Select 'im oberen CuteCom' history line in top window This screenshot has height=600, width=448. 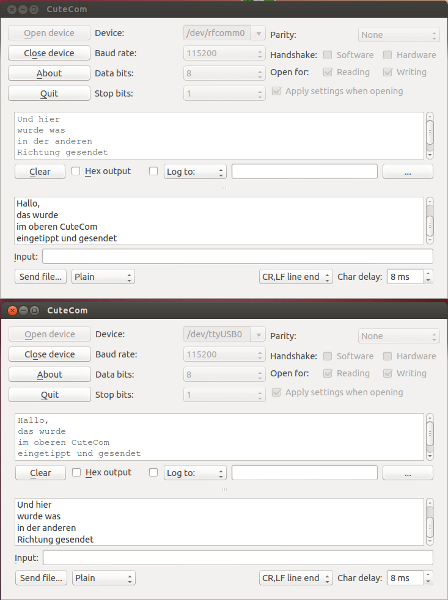[57, 227]
